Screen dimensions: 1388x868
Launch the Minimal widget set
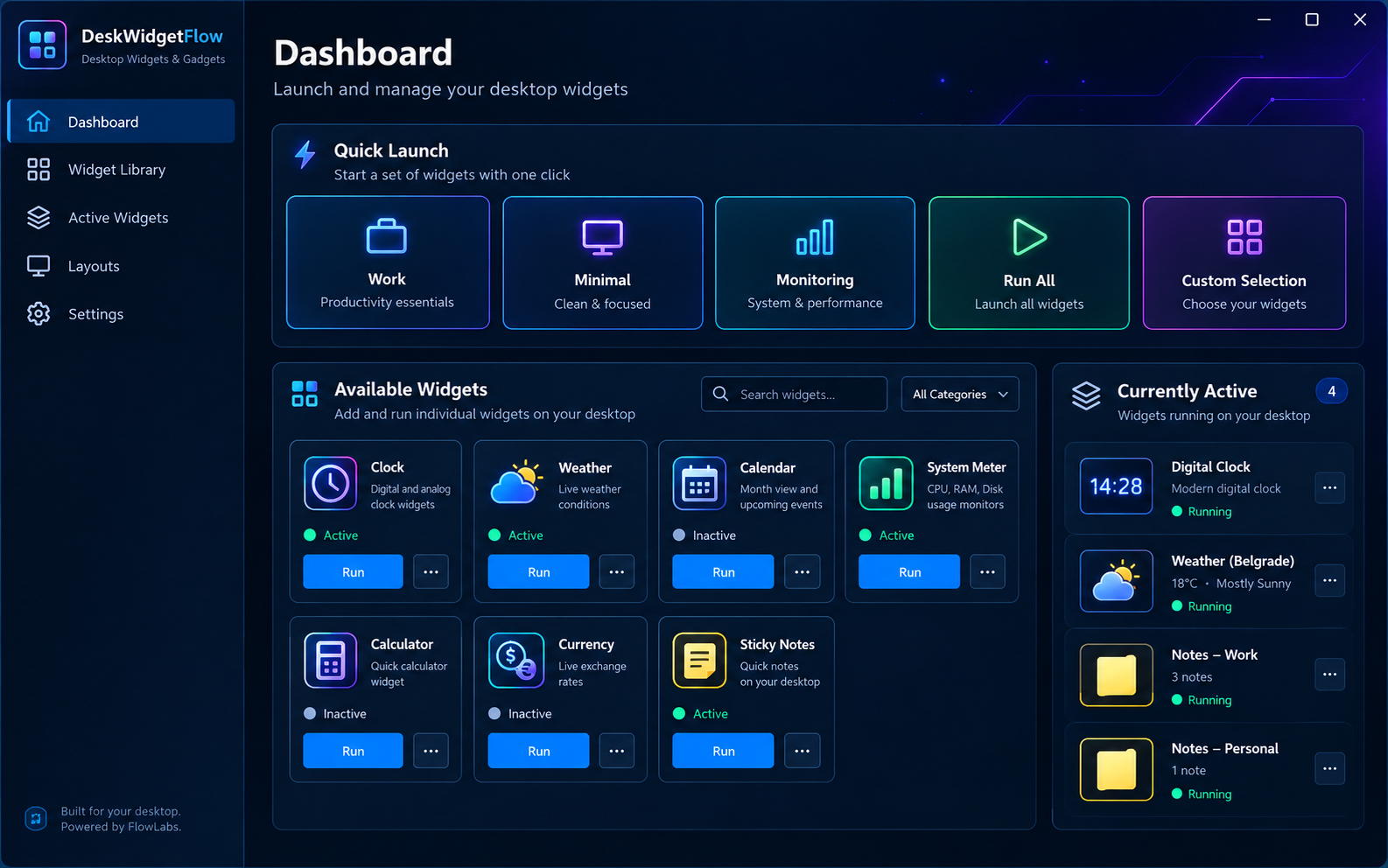(603, 262)
